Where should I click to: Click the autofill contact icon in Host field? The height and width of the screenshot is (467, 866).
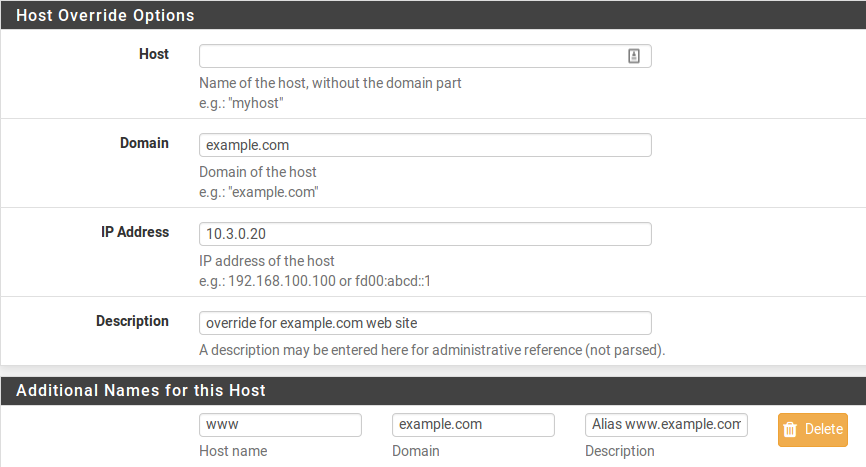pos(634,56)
